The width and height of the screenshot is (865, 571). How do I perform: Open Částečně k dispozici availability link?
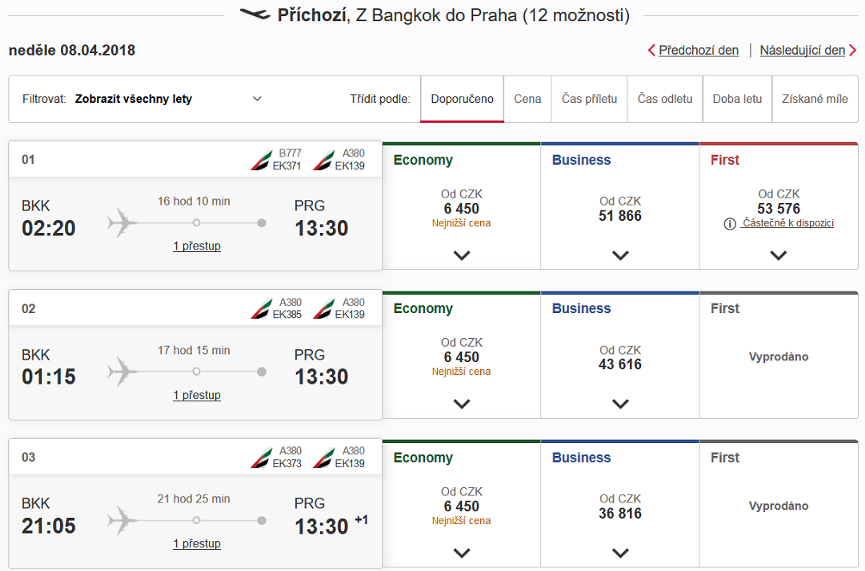[x=788, y=223]
